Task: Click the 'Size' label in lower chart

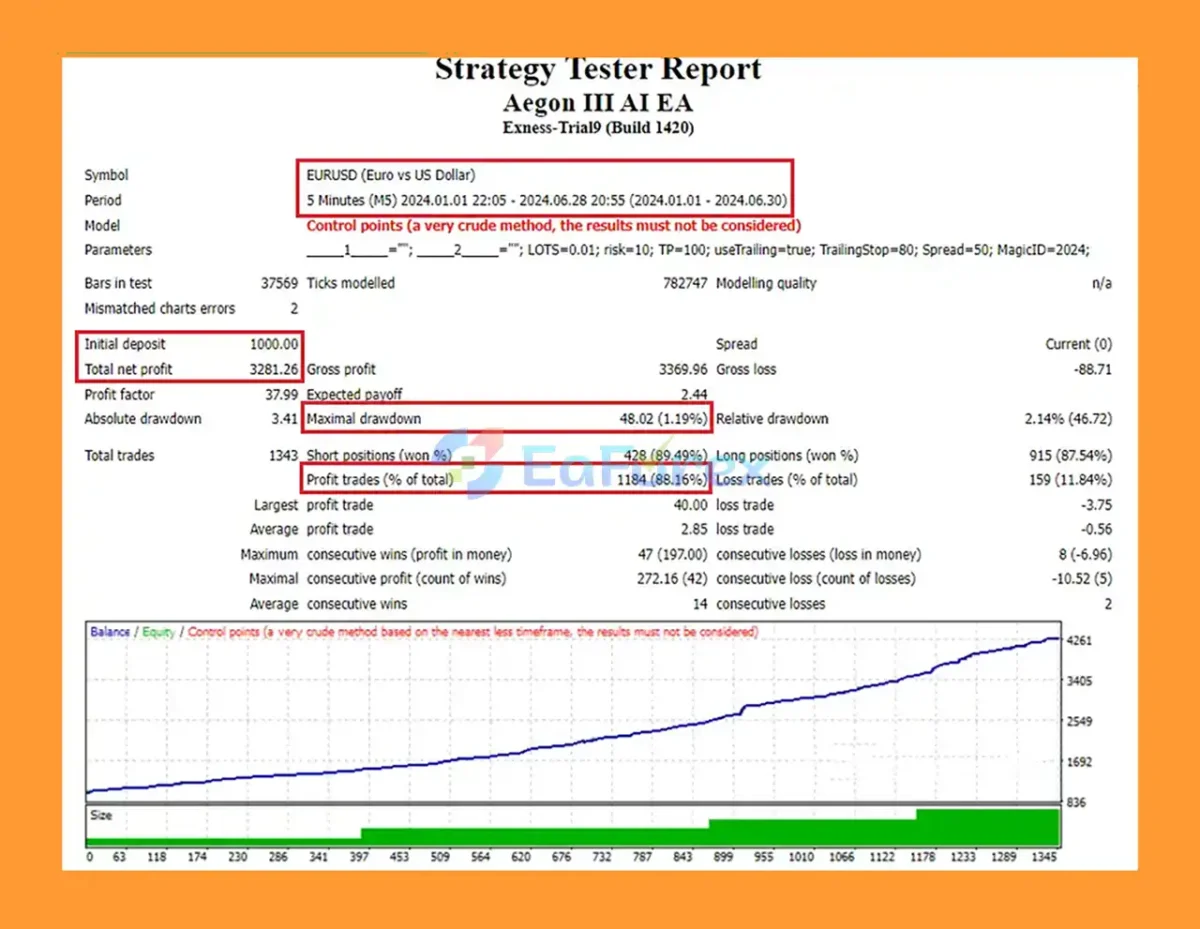Action: 101,816
